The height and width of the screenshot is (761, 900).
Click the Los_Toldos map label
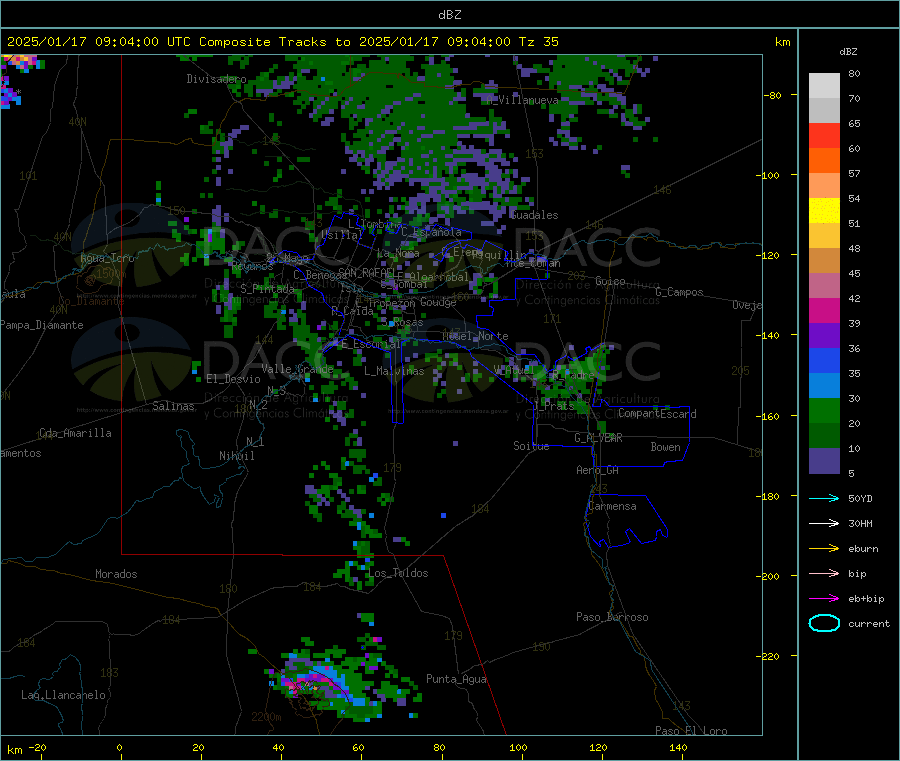pos(398,573)
